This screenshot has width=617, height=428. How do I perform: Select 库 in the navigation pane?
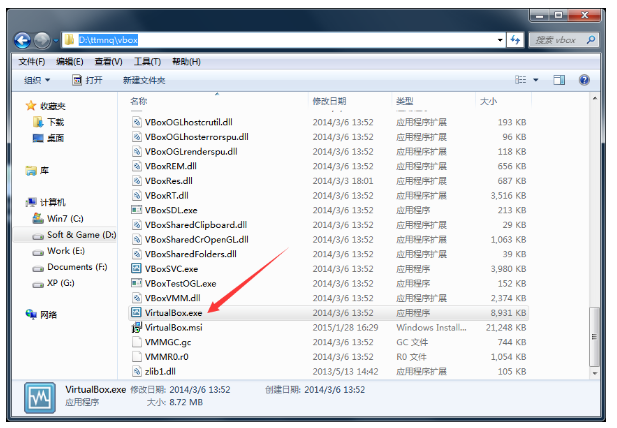[x=37, y=171]
